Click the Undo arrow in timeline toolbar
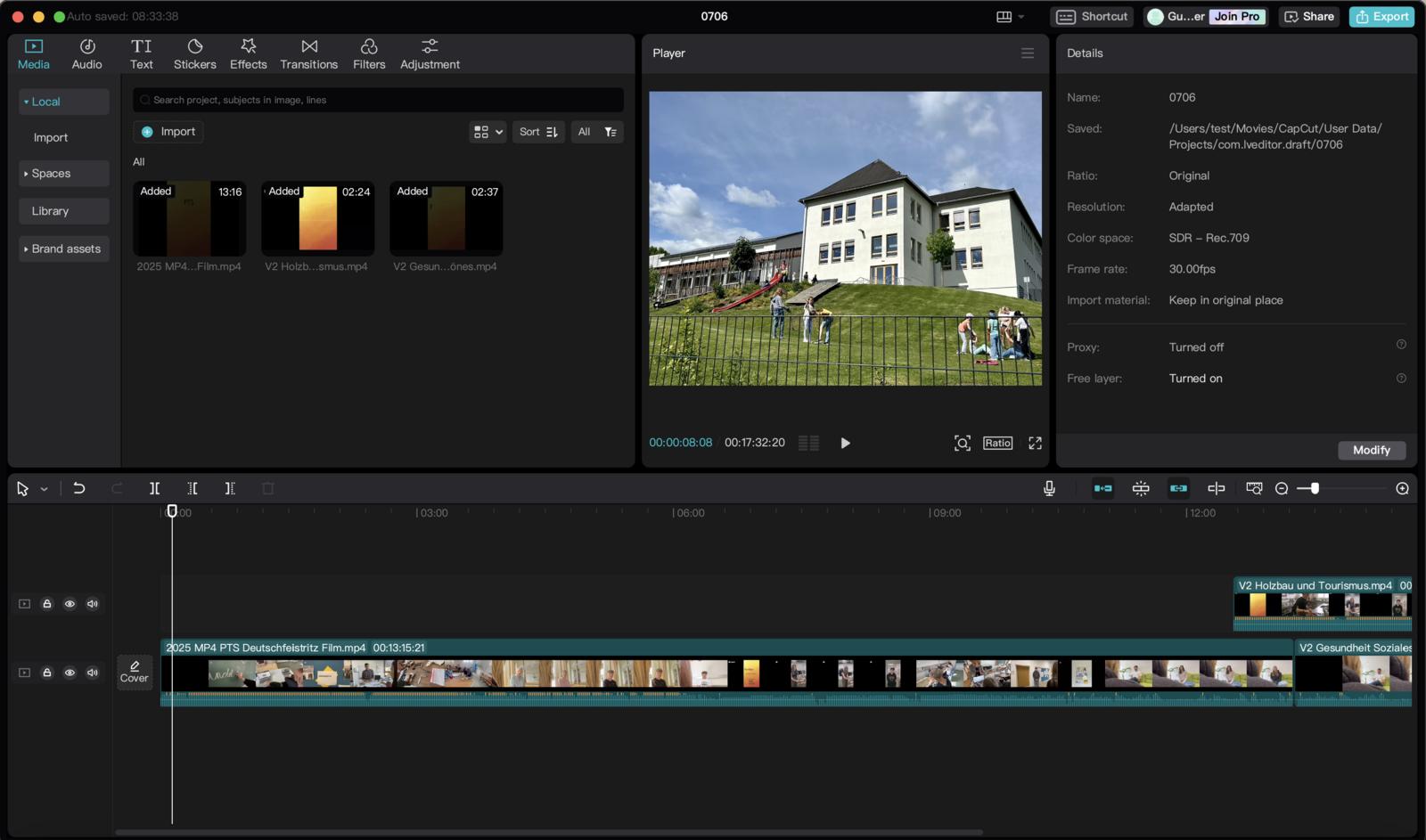This screenshot has height=840, width=1426. 79,488
